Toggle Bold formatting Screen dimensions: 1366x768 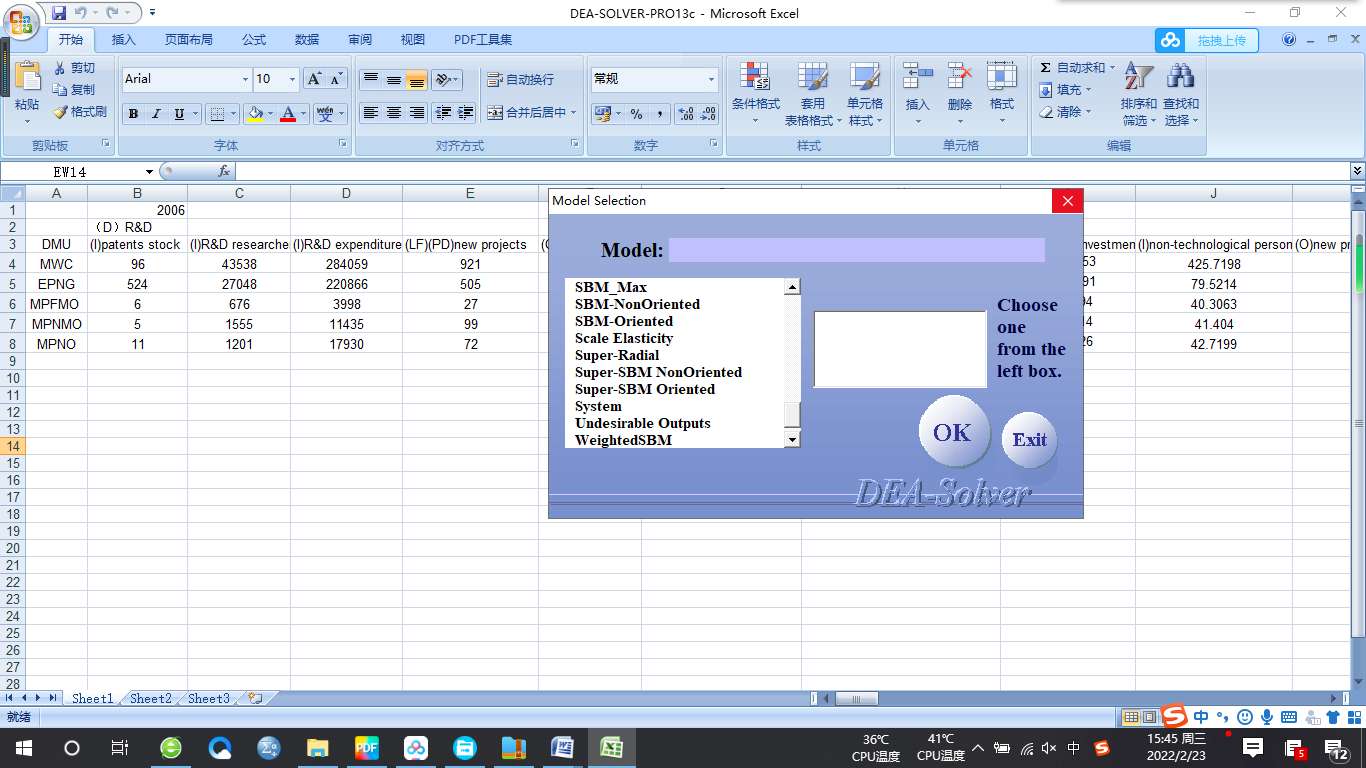133,114
